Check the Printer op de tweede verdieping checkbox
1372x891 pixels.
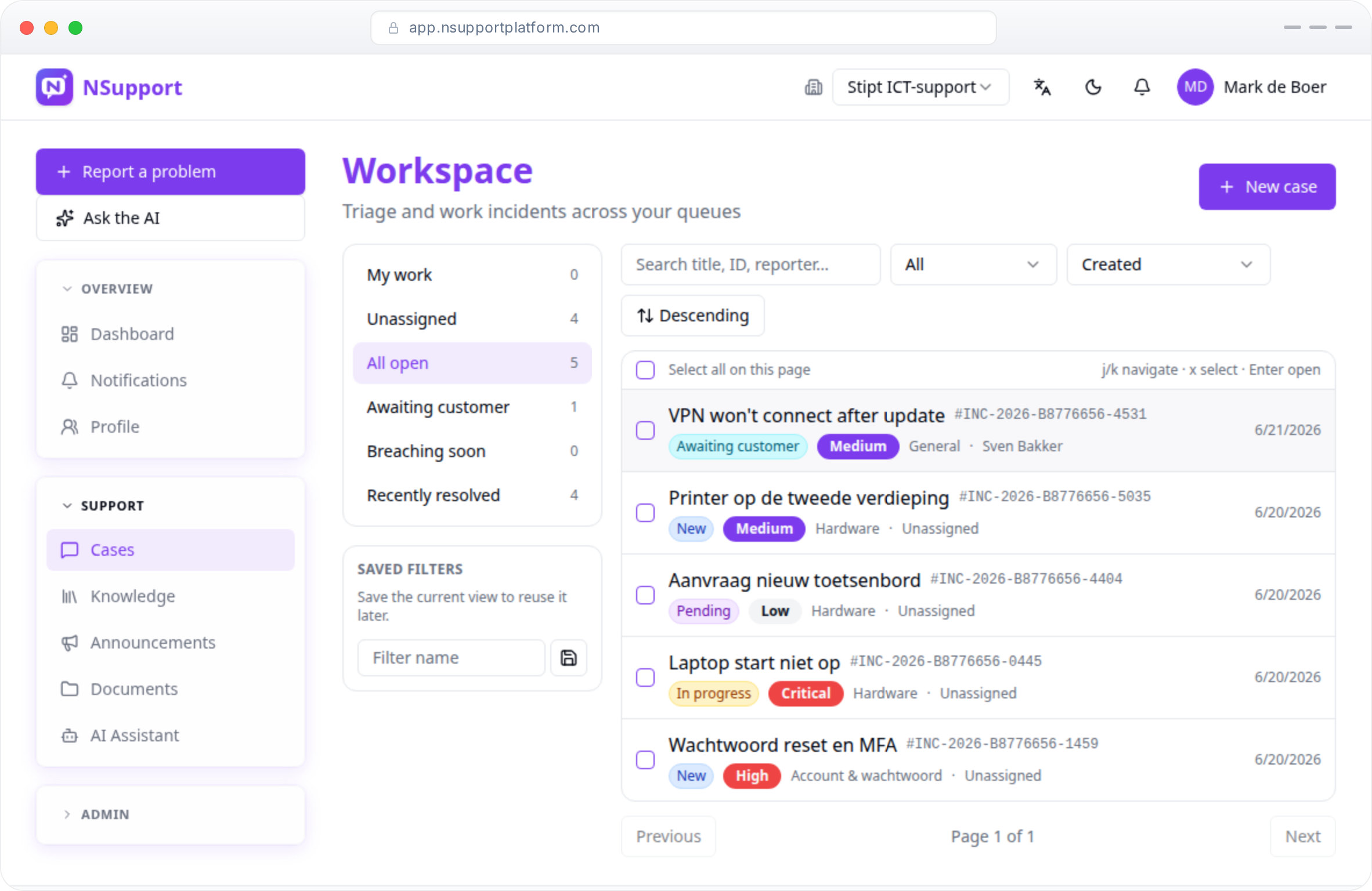coord(645,513)
